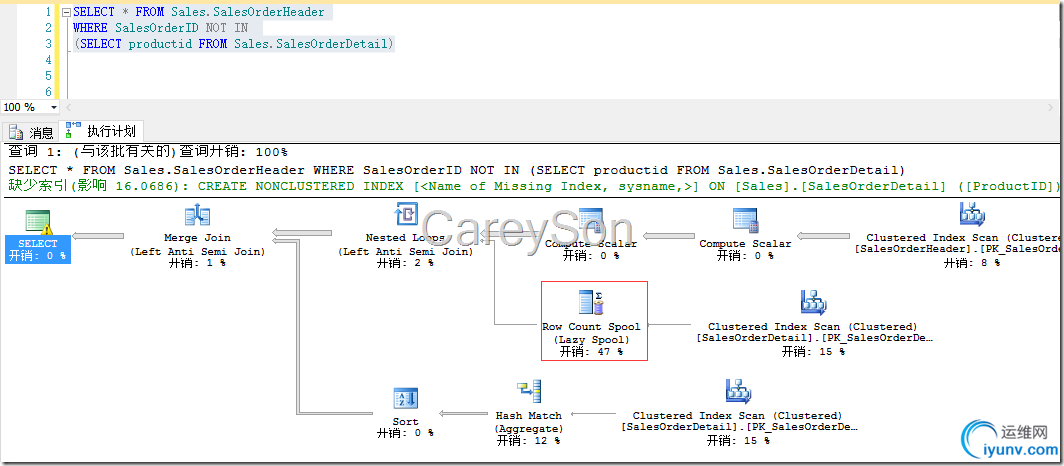
Task: Click Merge Join (Left Anti Semi Join) label
Action: click(x=197, y=244)
